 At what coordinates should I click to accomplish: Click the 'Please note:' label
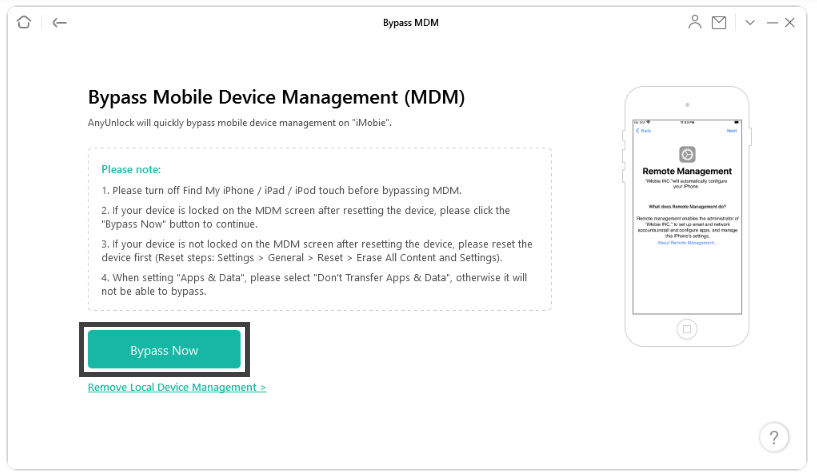131,169
